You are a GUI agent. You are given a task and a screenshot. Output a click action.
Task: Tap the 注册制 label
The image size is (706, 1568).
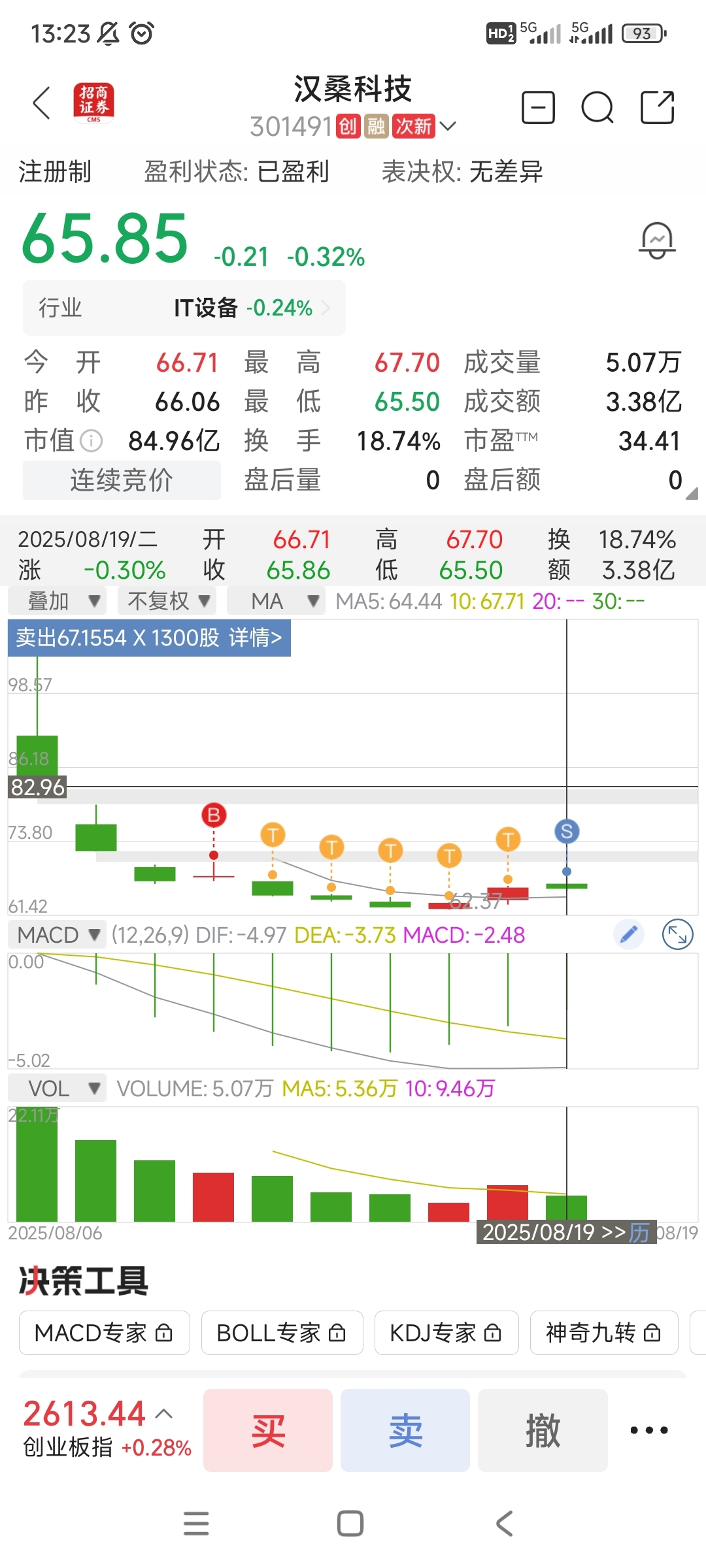click(x=55, y=172)
